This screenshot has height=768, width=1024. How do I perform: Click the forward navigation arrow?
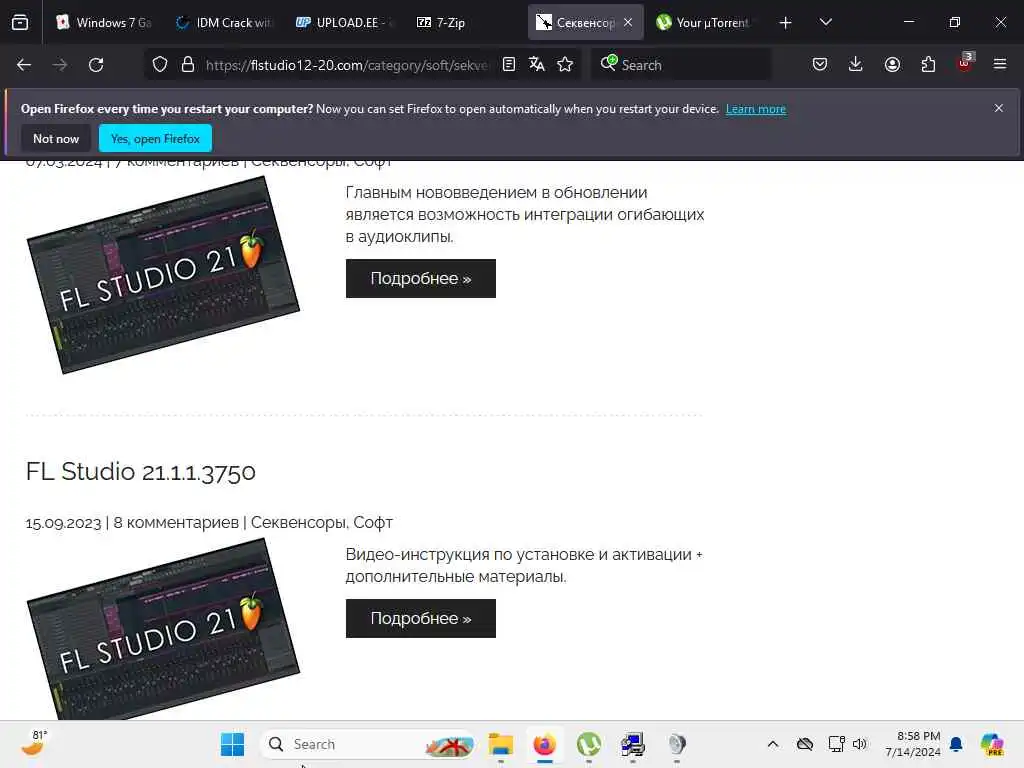tap(59, 65)
